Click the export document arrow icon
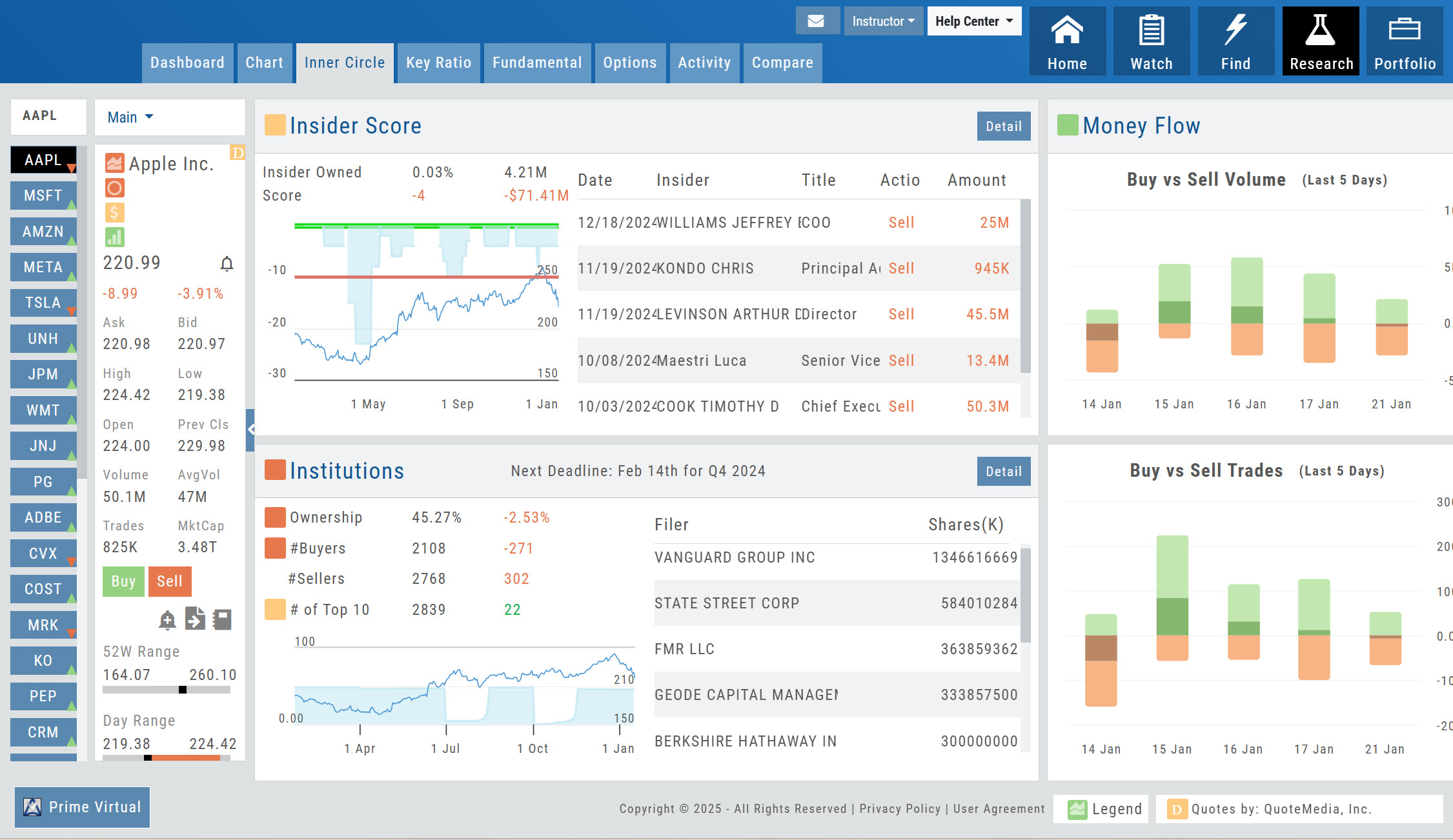 pos(195,619)
